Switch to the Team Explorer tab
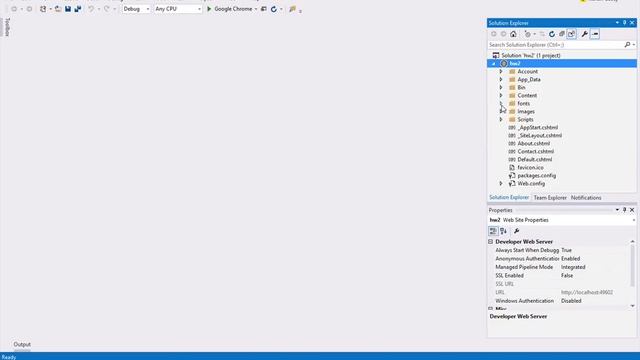 click(550, 198)
